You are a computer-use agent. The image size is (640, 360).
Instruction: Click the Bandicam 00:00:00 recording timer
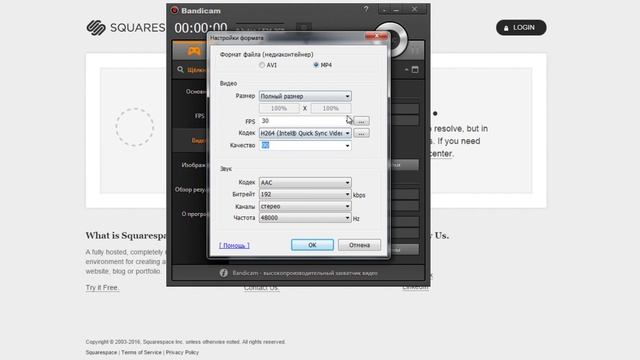tap(201, 27)
